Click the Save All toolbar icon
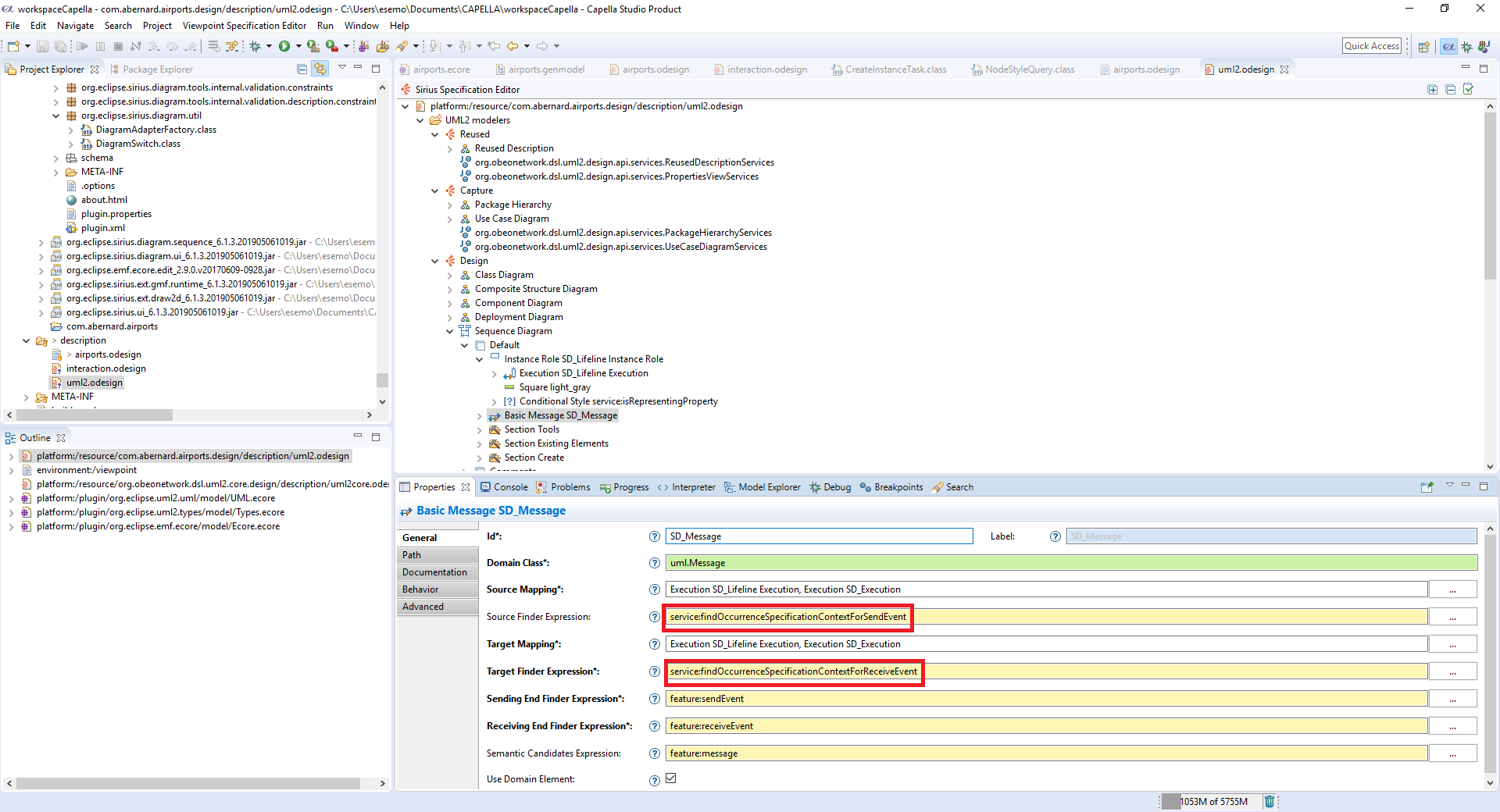Image resolution: width=1500 pixels, height=812 pixels. pos(60,46)
